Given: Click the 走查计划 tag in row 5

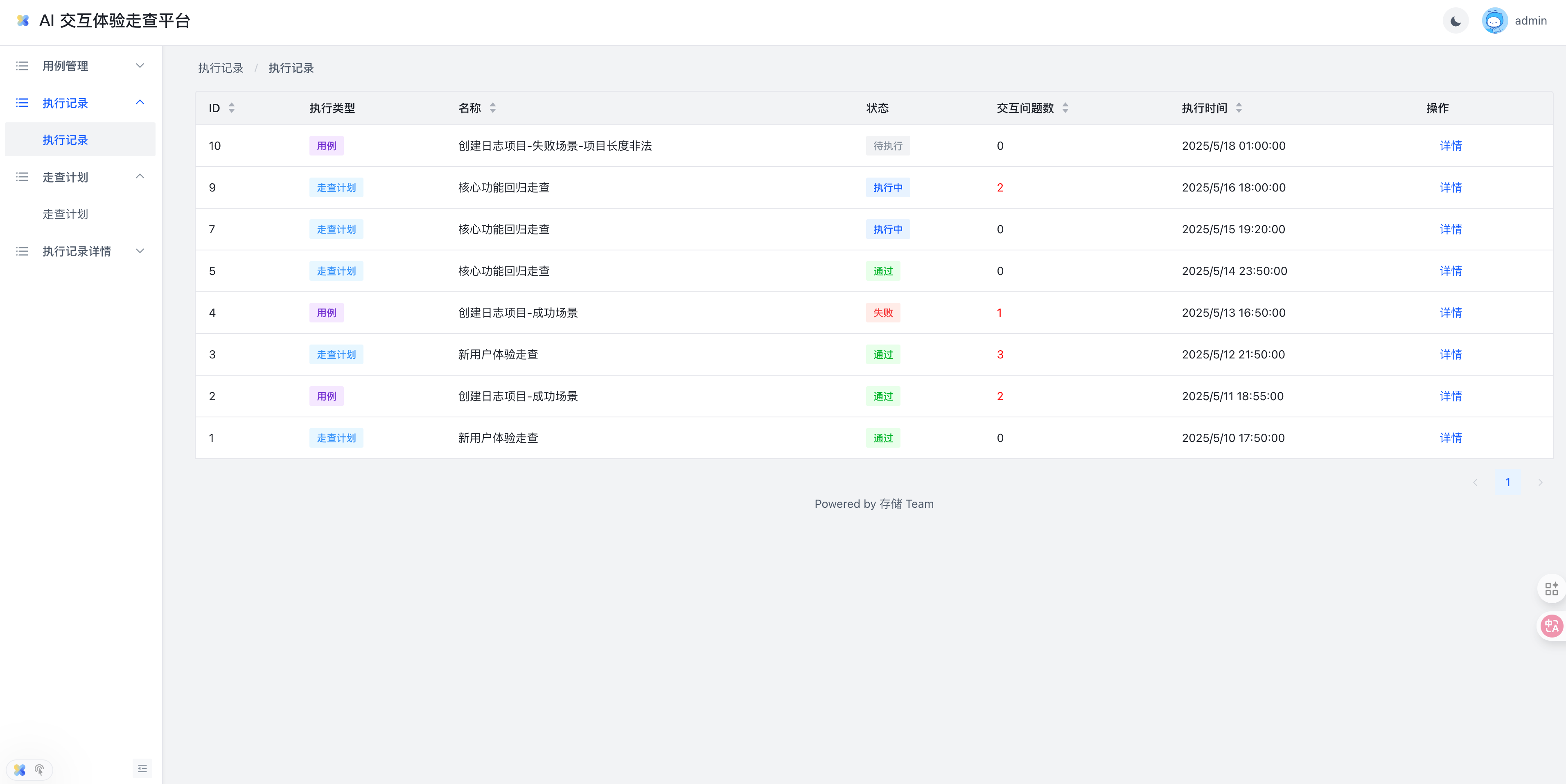Looking at the screenshot, I should click(336, 271).
